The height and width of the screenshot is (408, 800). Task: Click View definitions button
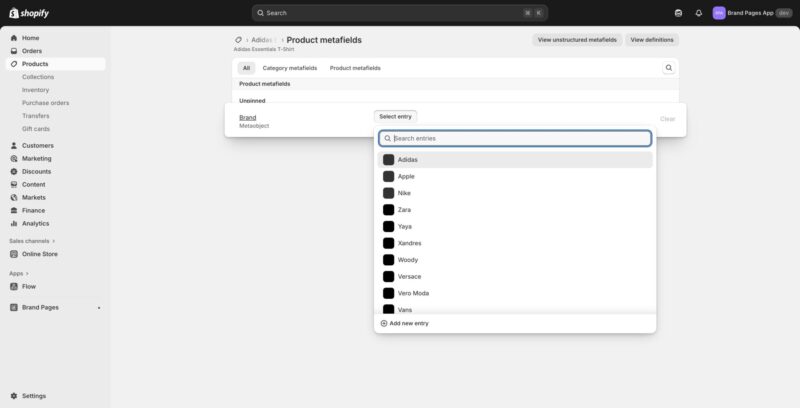(652, 40)
